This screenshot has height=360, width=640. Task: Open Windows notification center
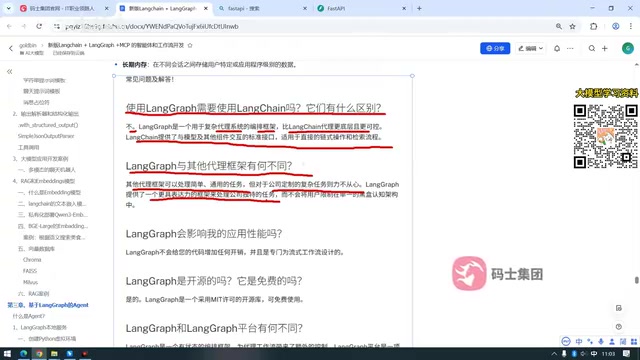click(627, 353)
